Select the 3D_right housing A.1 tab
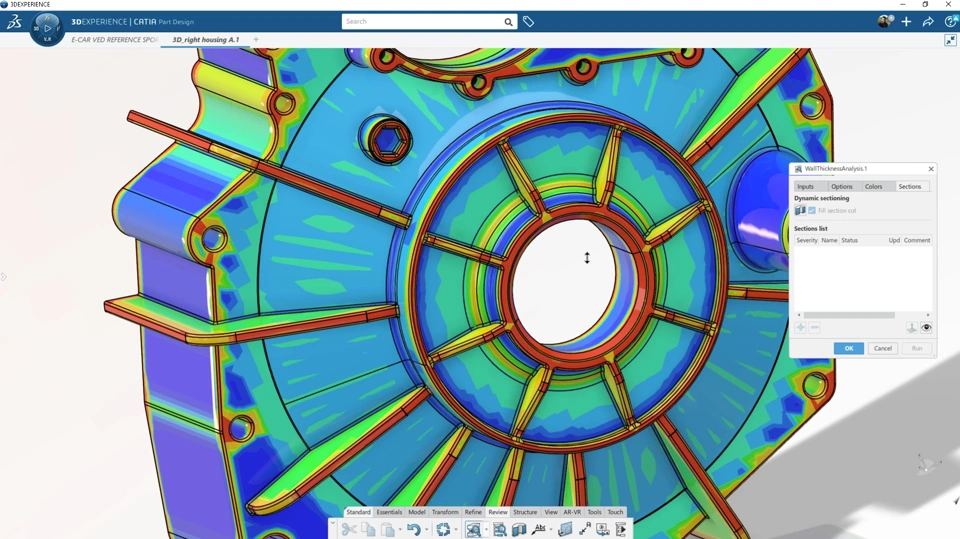This screenshot has width=960, height=539. [x=206, y=40]
